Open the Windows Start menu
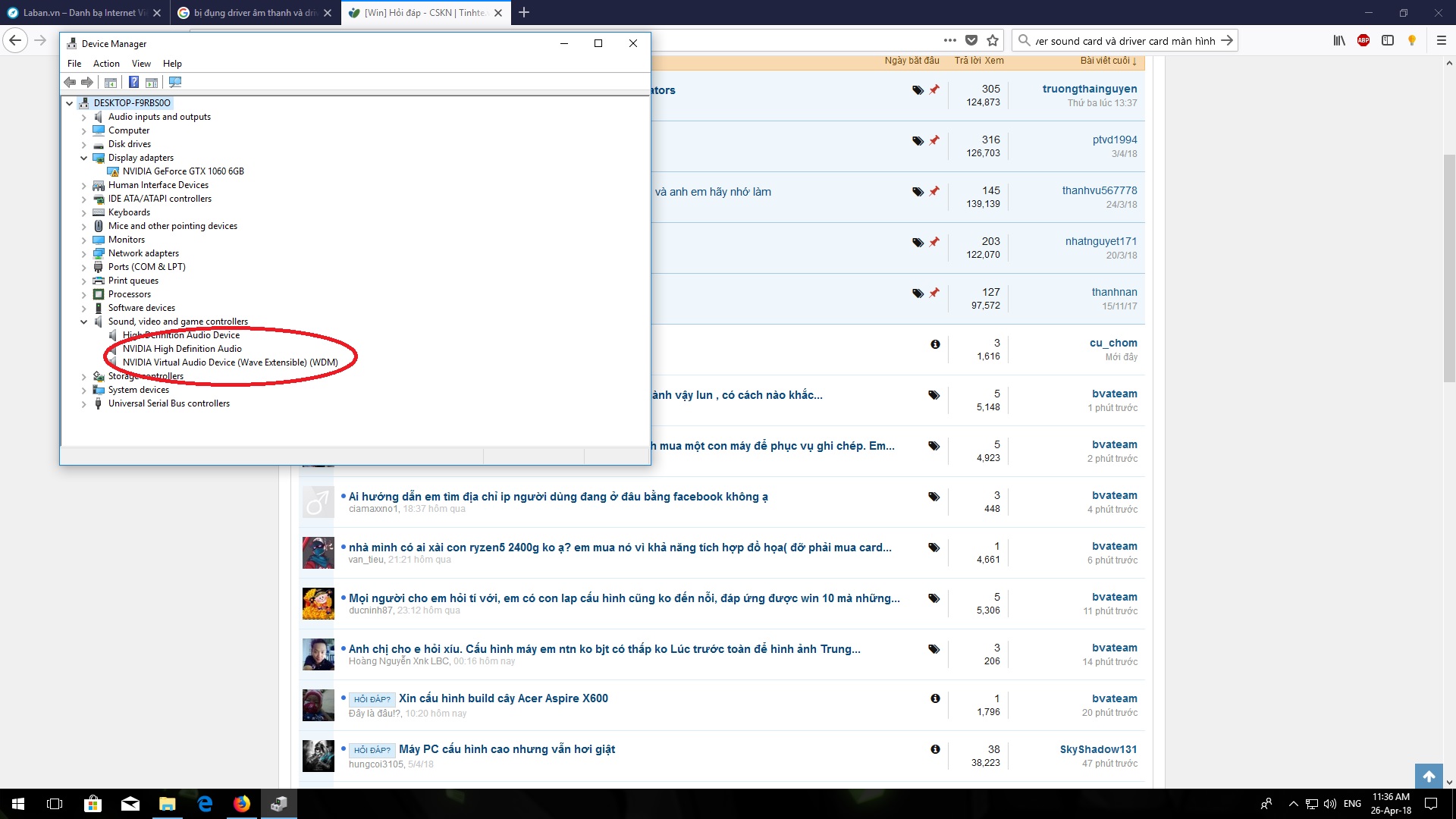 click(x=18, y=804)
